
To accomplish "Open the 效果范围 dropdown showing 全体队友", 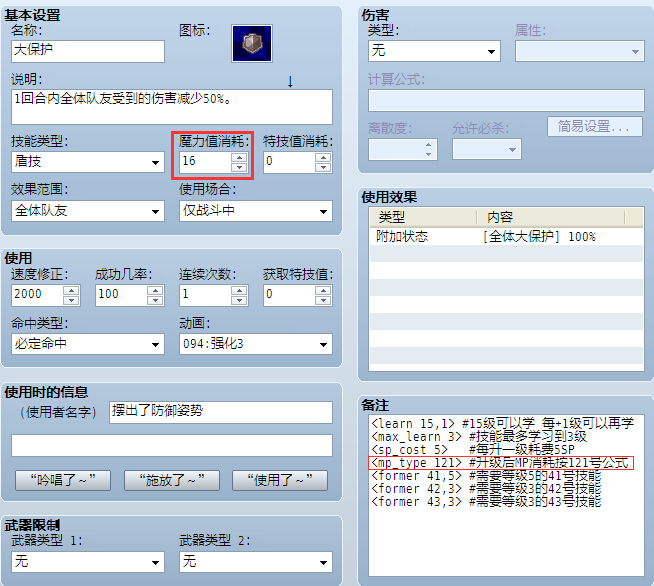I will point(88,211).
